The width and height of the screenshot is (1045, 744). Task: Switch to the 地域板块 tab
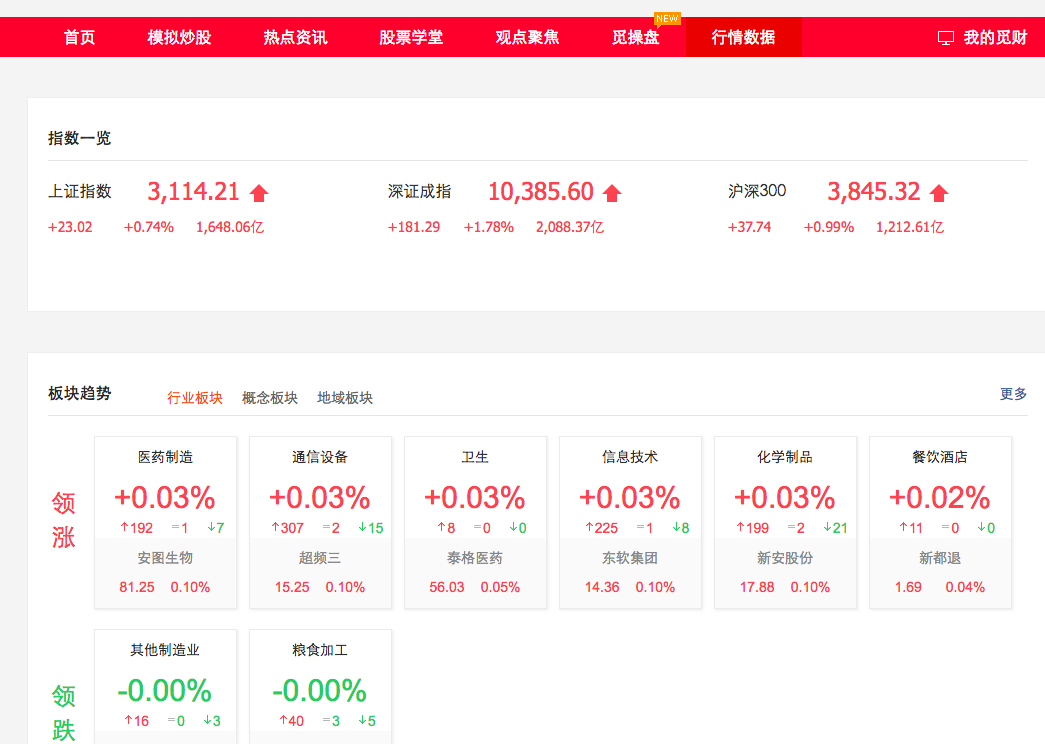[343, 396]
